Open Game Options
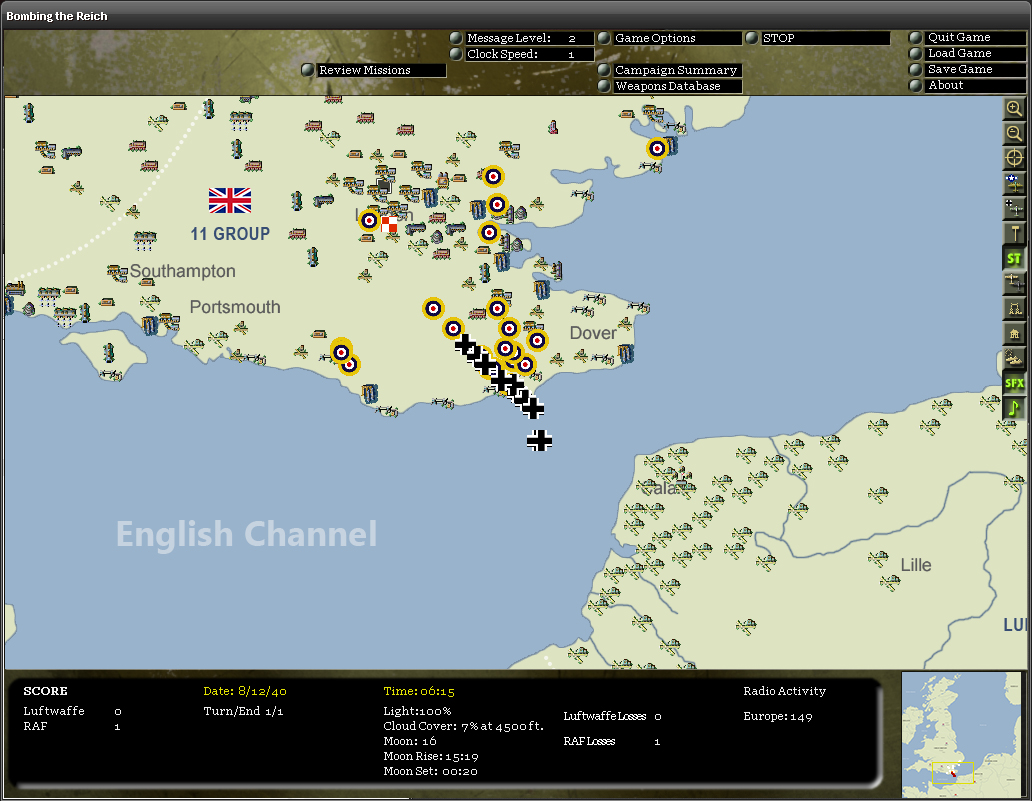Image resolution: width=1032 pixels, height=801 pixels. (670, 38)
